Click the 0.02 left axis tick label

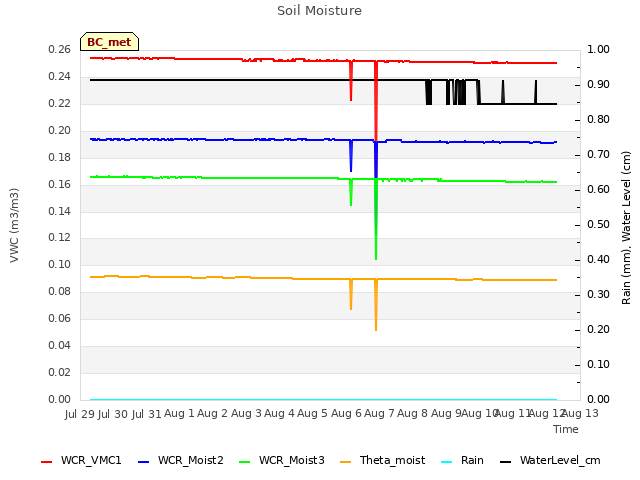click(x=60, y=372)
